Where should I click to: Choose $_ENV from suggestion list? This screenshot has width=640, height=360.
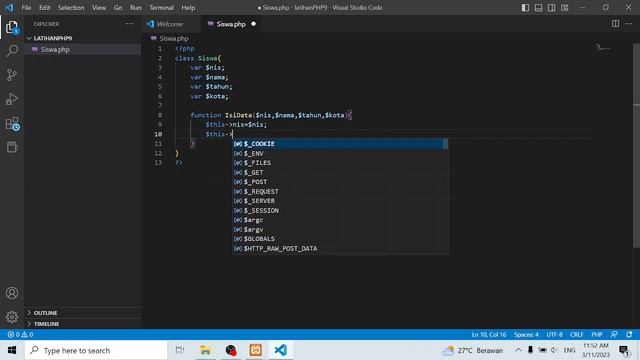pos(340,153)
